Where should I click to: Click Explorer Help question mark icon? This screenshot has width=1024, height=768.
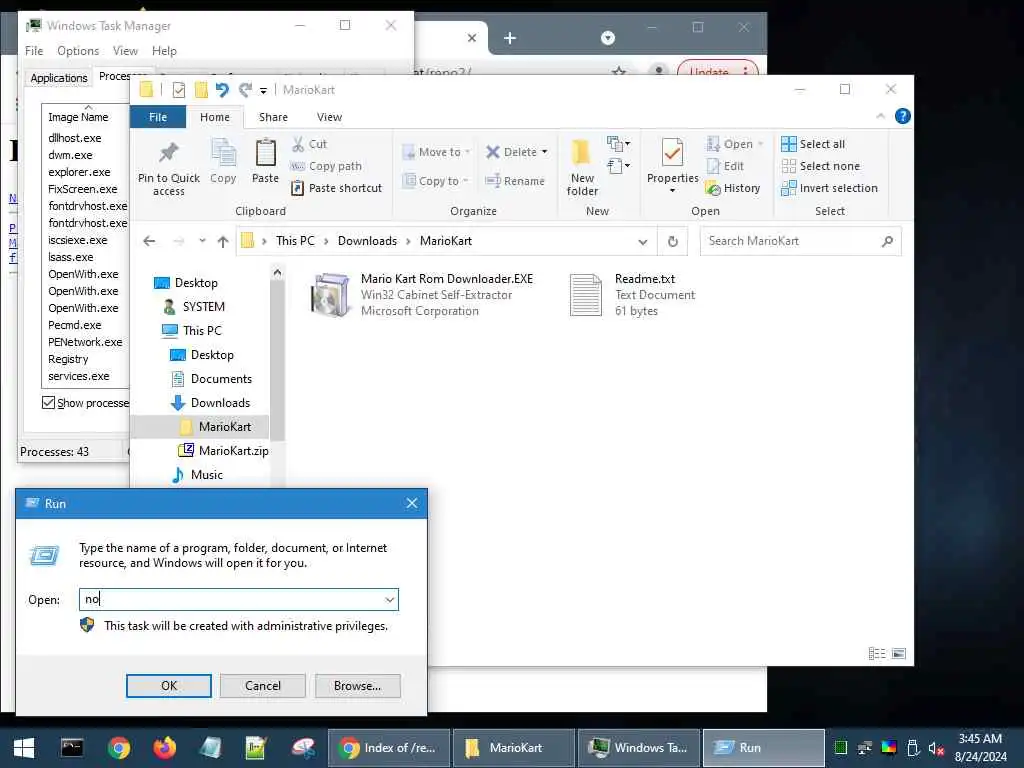pos(903,116)
